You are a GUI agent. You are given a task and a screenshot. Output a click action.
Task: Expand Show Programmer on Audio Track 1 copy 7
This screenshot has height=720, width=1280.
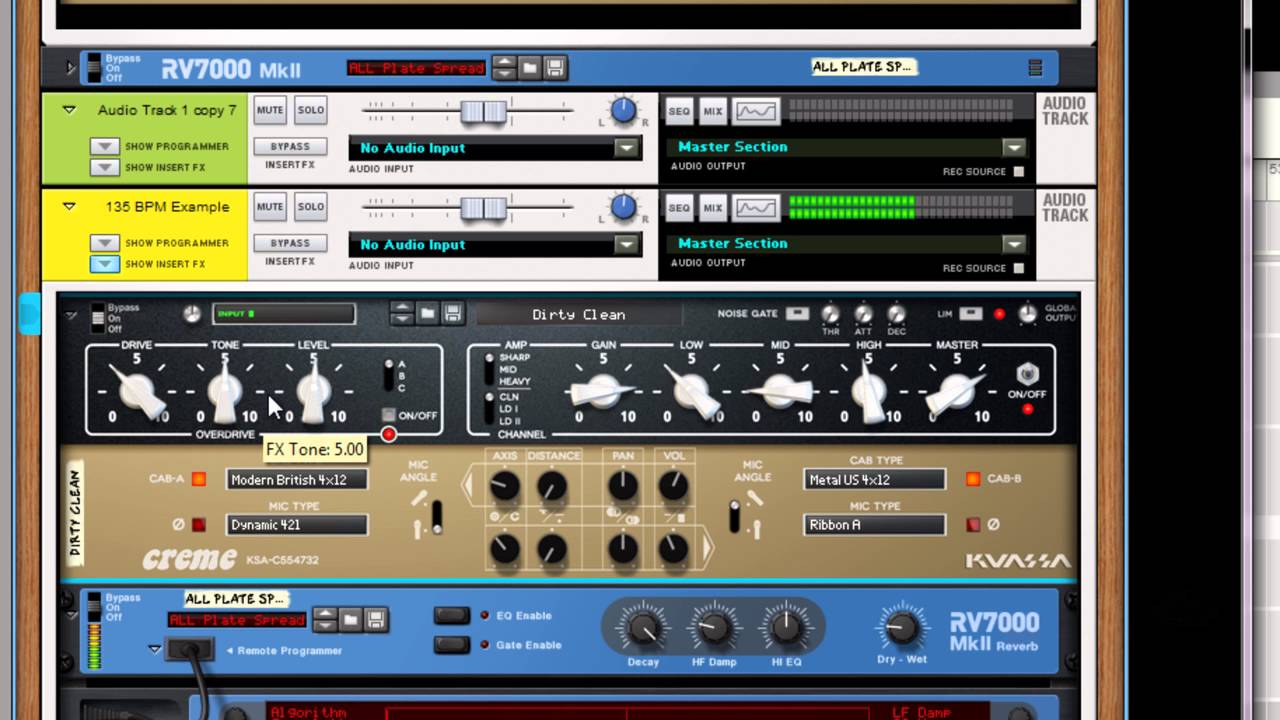click(105, 146)
